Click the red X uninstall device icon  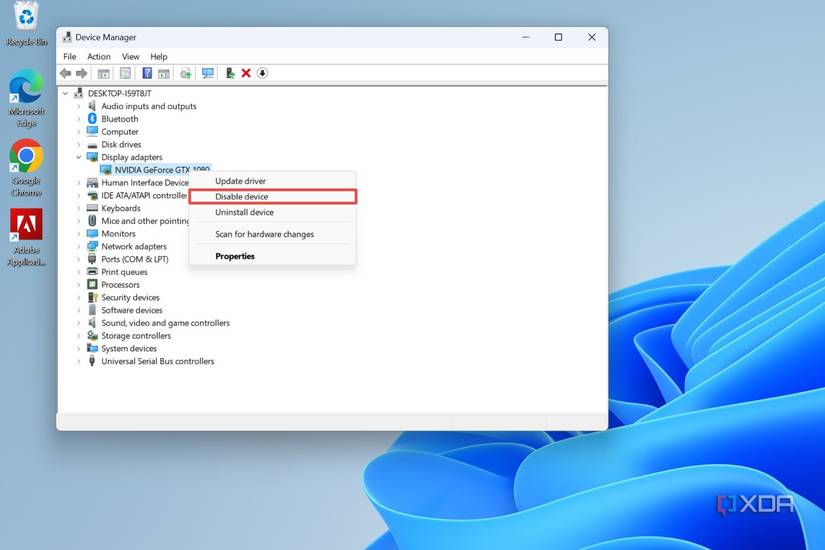click(x=246, y=73)
